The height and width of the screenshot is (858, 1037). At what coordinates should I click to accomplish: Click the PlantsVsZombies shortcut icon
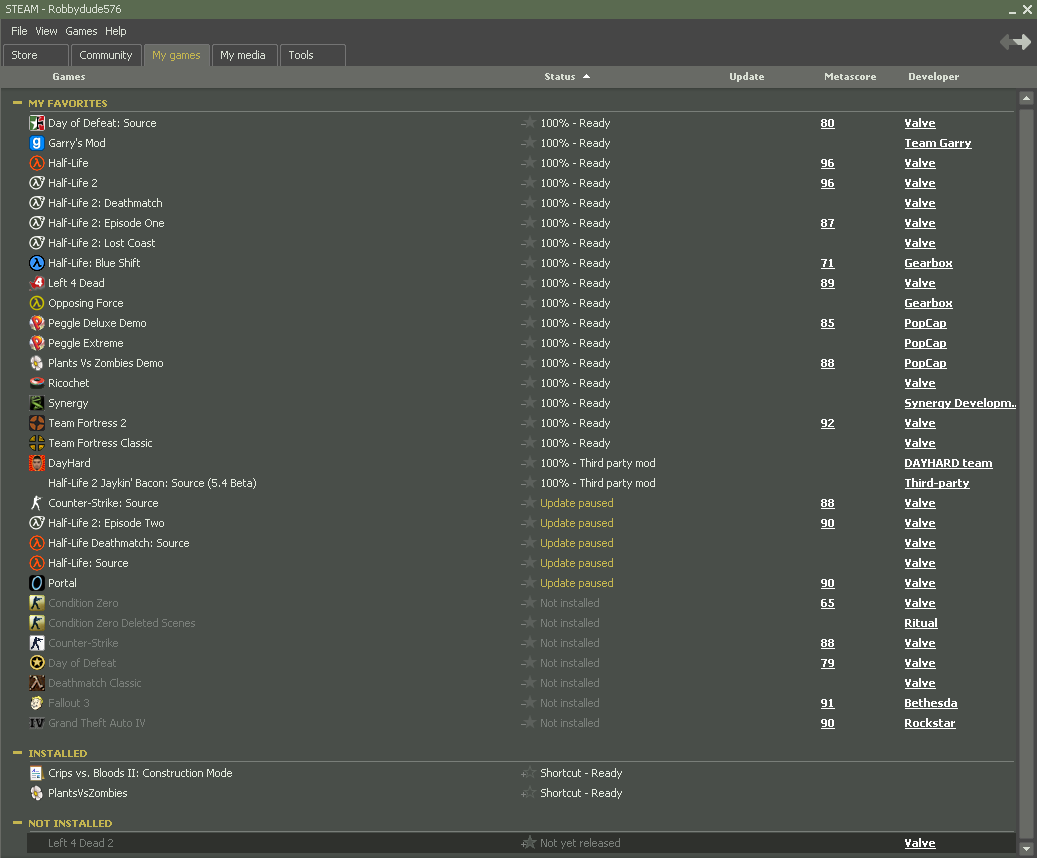coord(37,793)
